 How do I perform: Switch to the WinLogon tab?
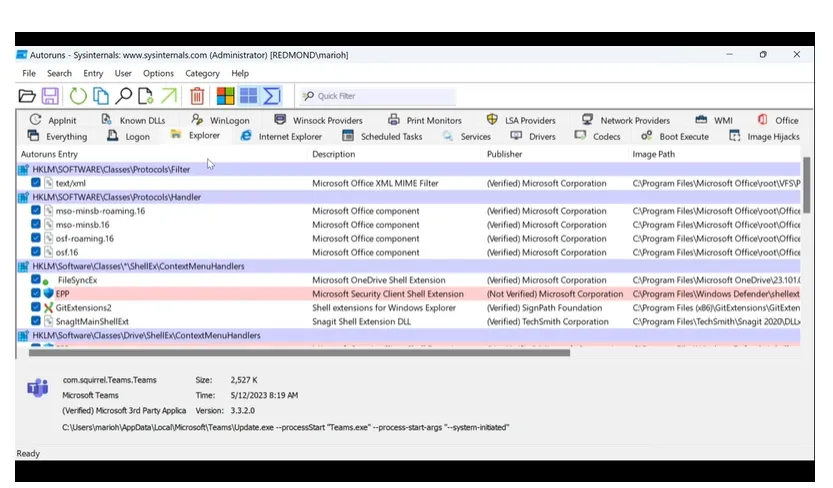[x=220, y=120]
